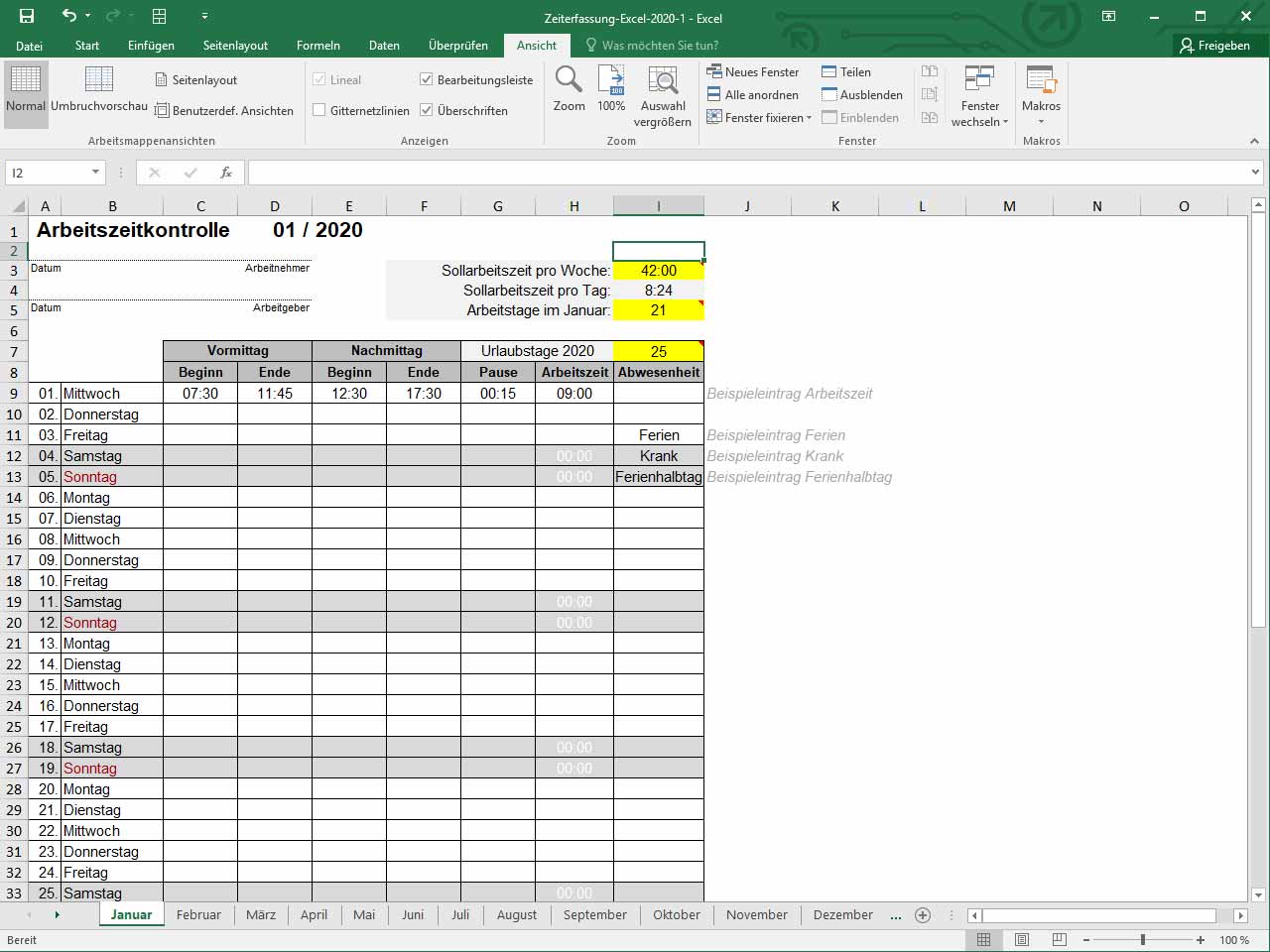The width and height of the screenshot is (1270, 952).
Task: Click the formula bar input field
Action: pos(744,173)
